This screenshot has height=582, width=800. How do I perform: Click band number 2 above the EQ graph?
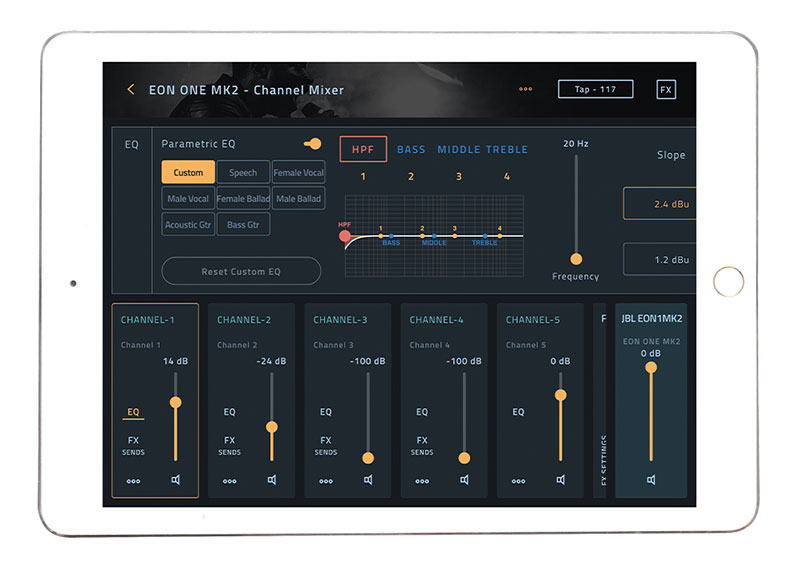click(x=411, y=176)
